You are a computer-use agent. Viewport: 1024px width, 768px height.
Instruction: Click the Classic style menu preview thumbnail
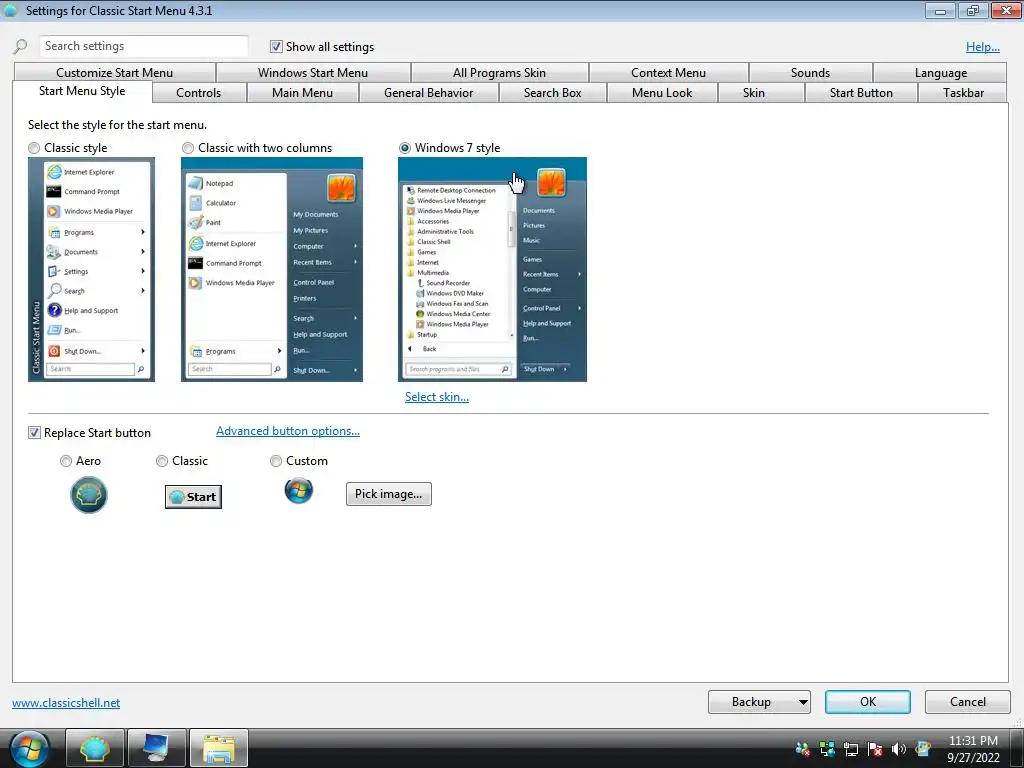[x=91, y=269]
